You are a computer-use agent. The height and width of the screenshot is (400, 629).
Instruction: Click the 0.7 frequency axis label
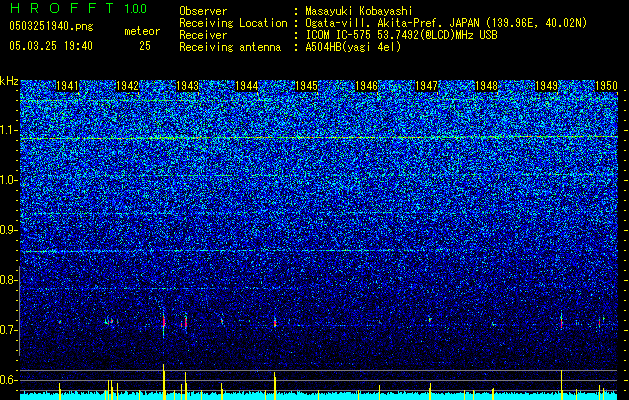(x=7, y=330)
